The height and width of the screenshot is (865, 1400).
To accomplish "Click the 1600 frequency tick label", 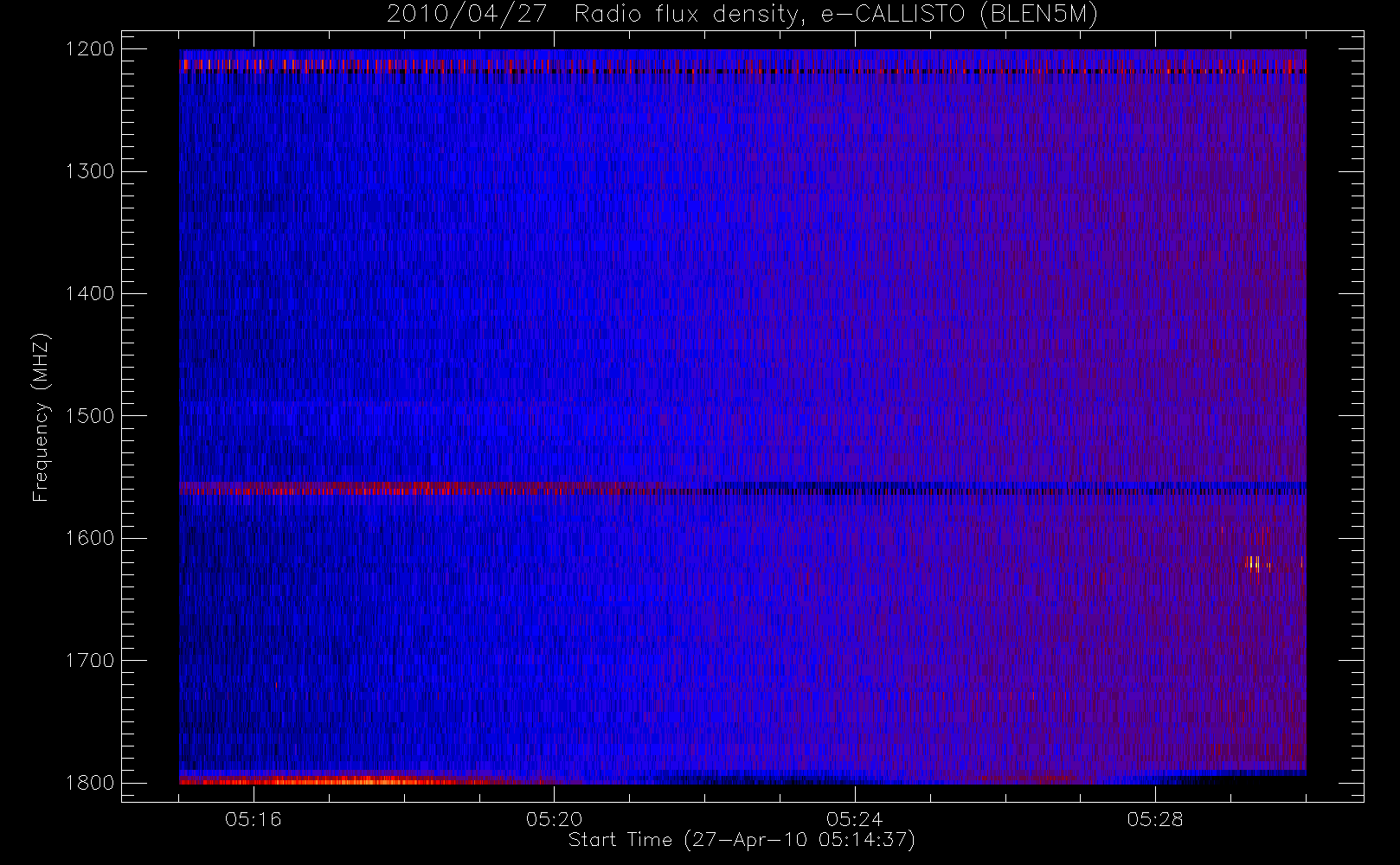I will point(90,538).
